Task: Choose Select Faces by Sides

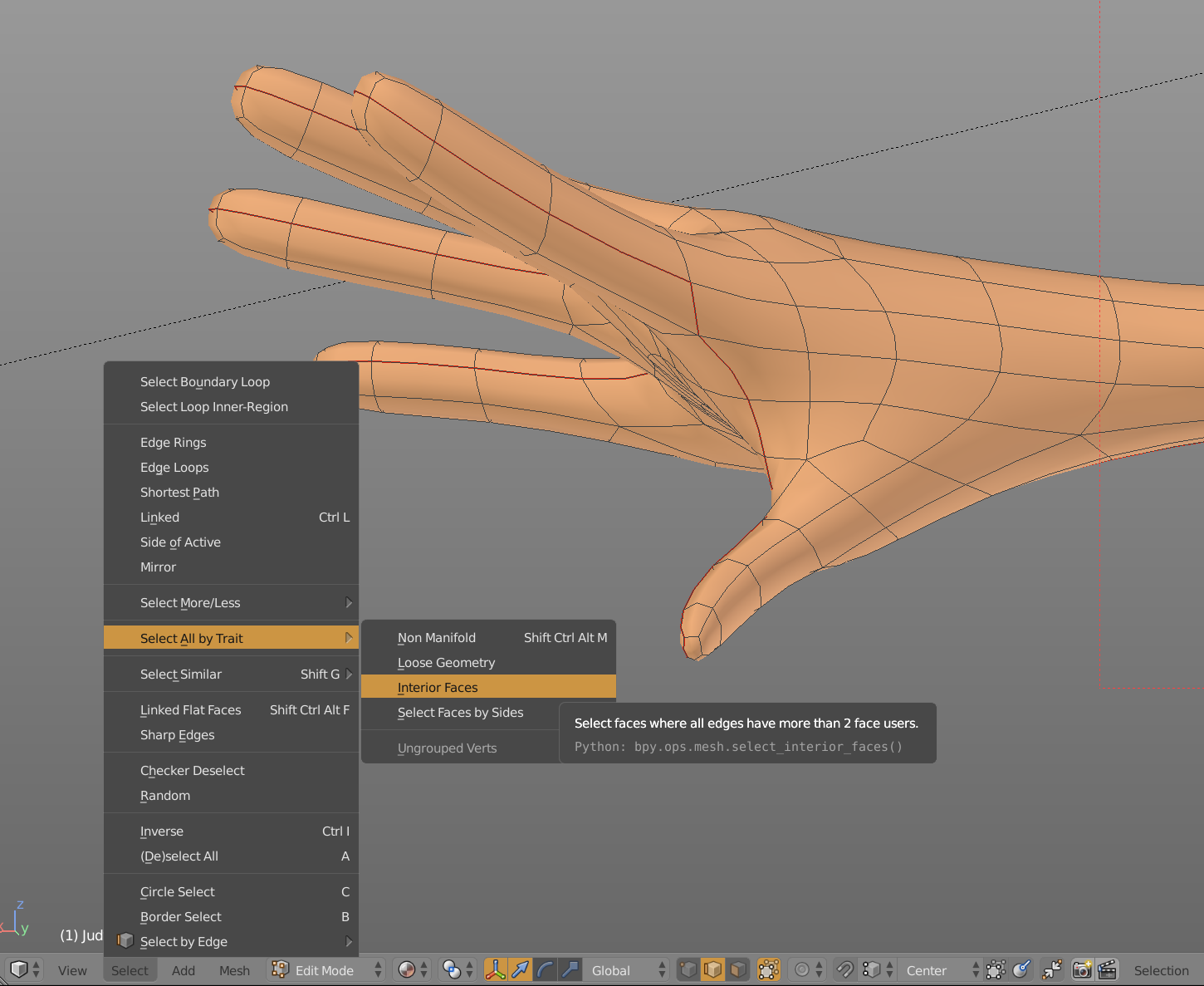Action: pos(461,712)
